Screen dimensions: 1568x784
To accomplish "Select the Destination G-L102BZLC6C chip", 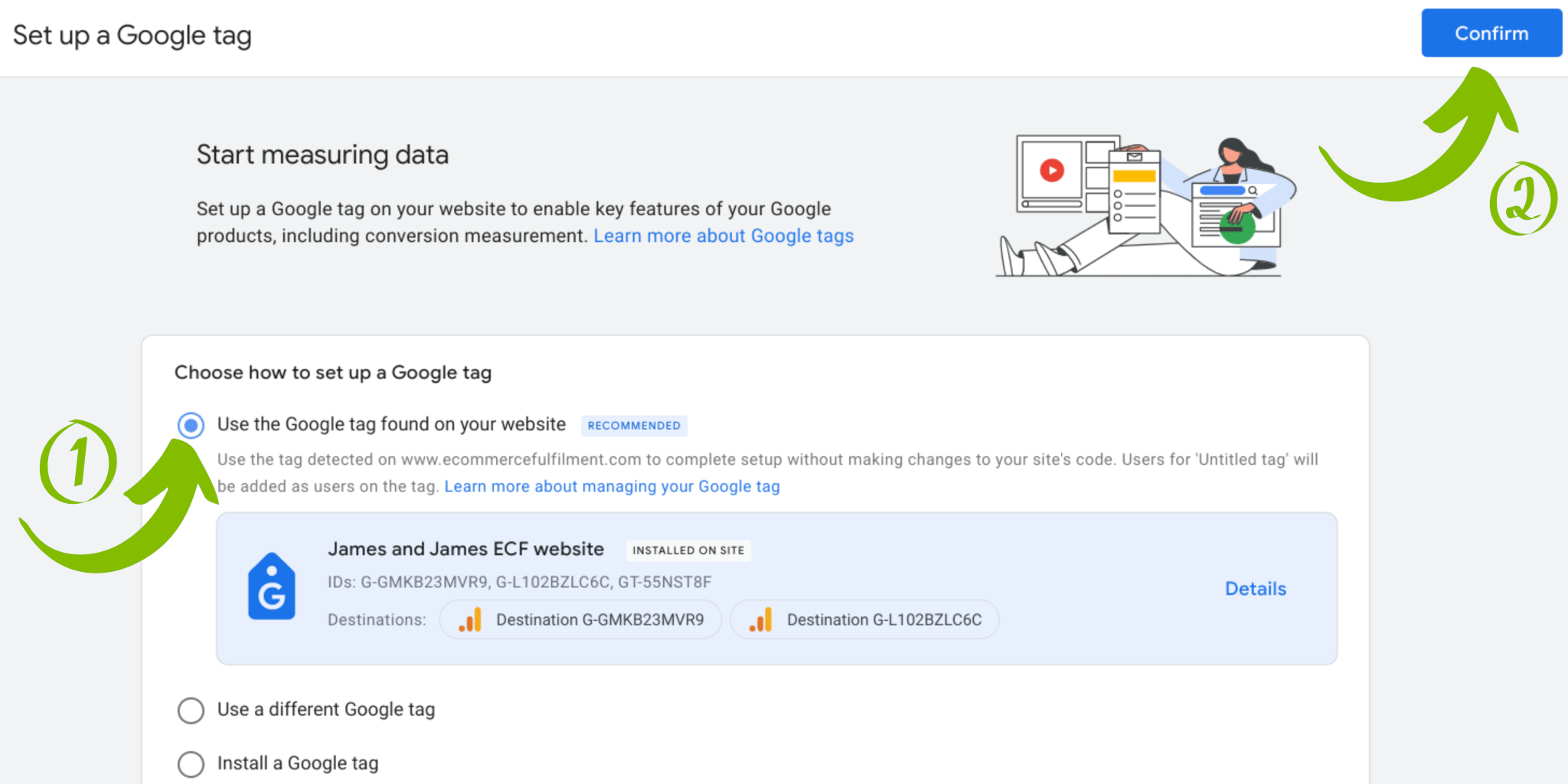I will click(x=864, y=619).
